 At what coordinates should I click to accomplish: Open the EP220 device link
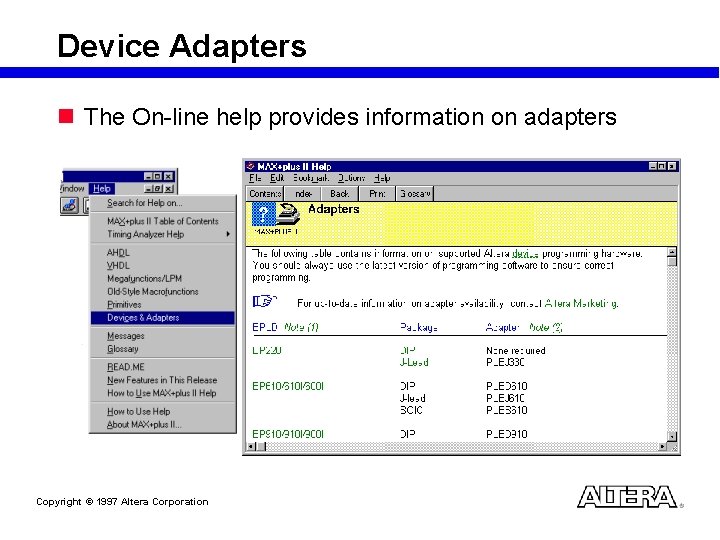[x=267, y=351]
